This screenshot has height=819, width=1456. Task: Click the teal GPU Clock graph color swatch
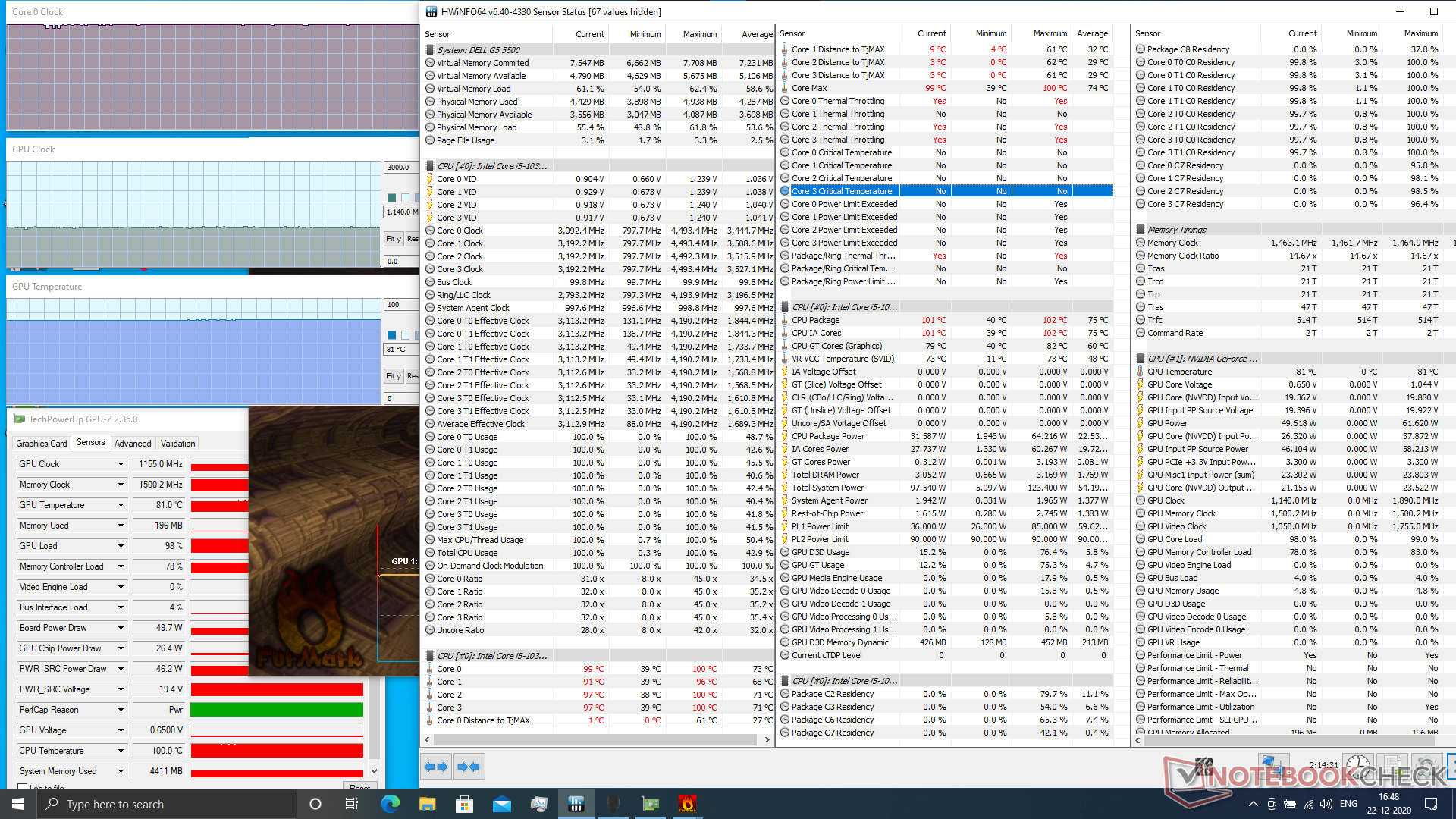pos(392,198)
